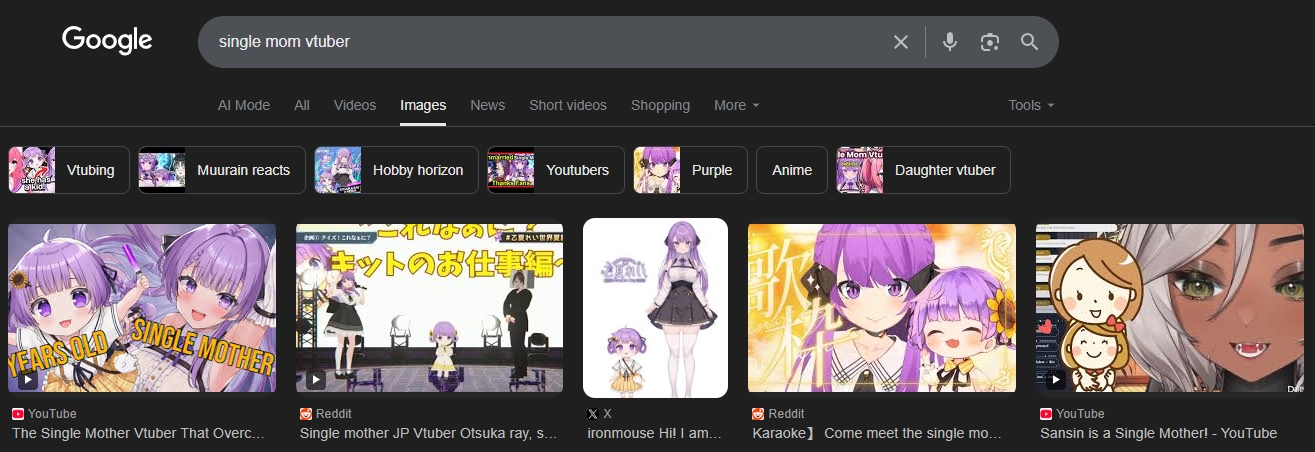The width and height of the screenshot is (1315, 452).
Task: Select the Muurain reacts filter chip
Action: click(x=222, y=170)
